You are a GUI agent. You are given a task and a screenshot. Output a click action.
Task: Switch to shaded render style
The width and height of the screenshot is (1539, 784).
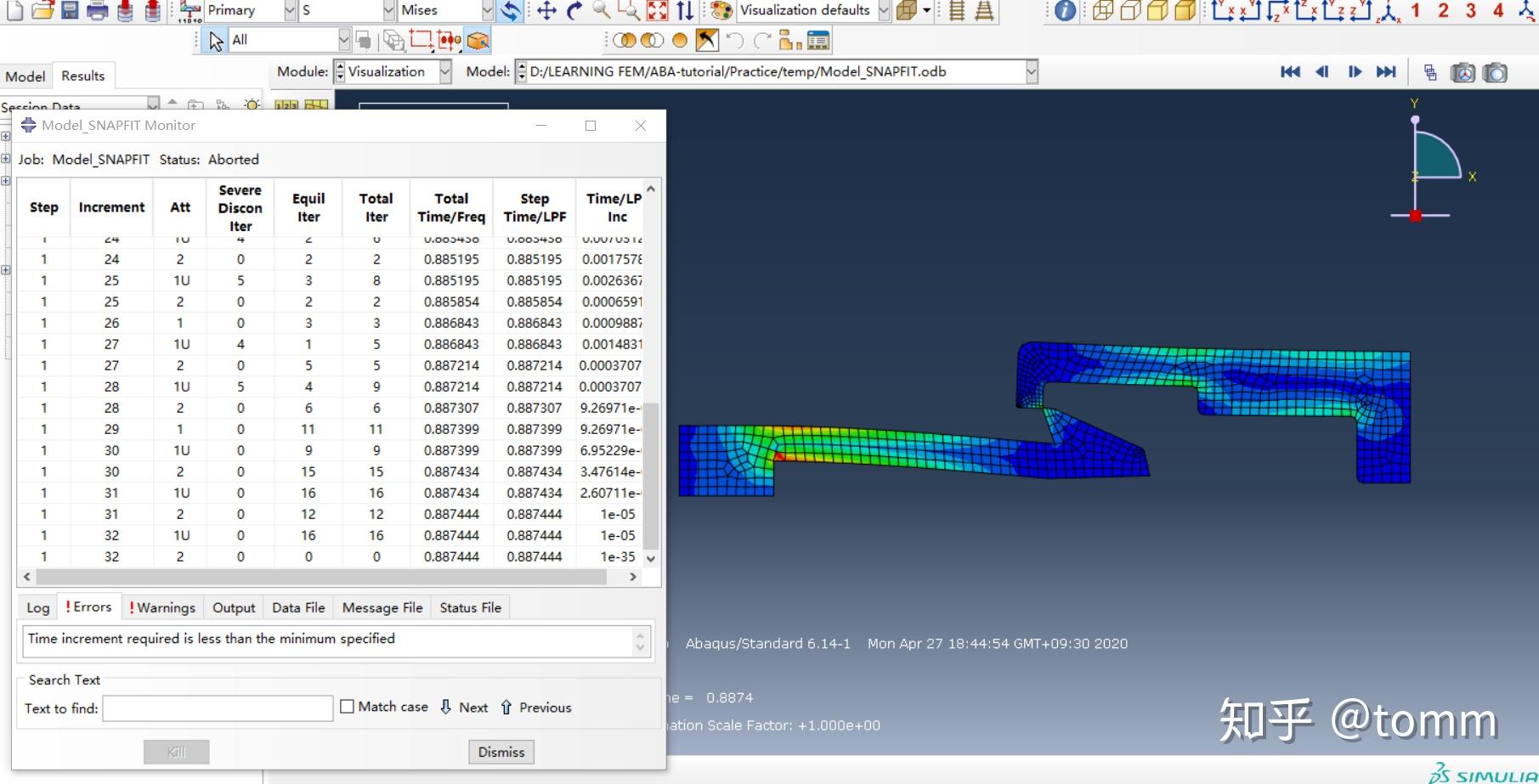click(x=1185, y=10)
